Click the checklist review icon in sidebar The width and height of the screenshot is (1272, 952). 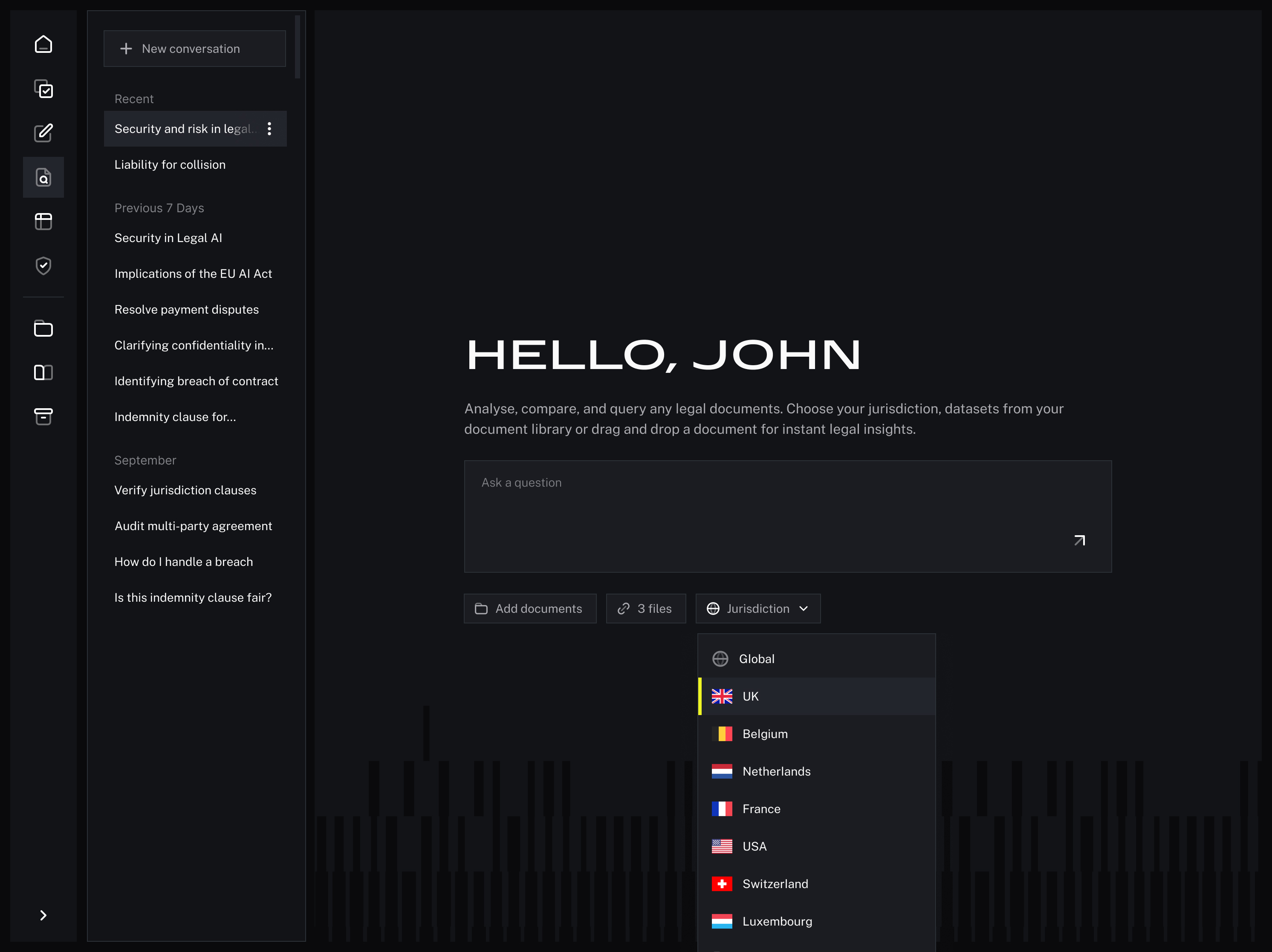tap(43, 89)
